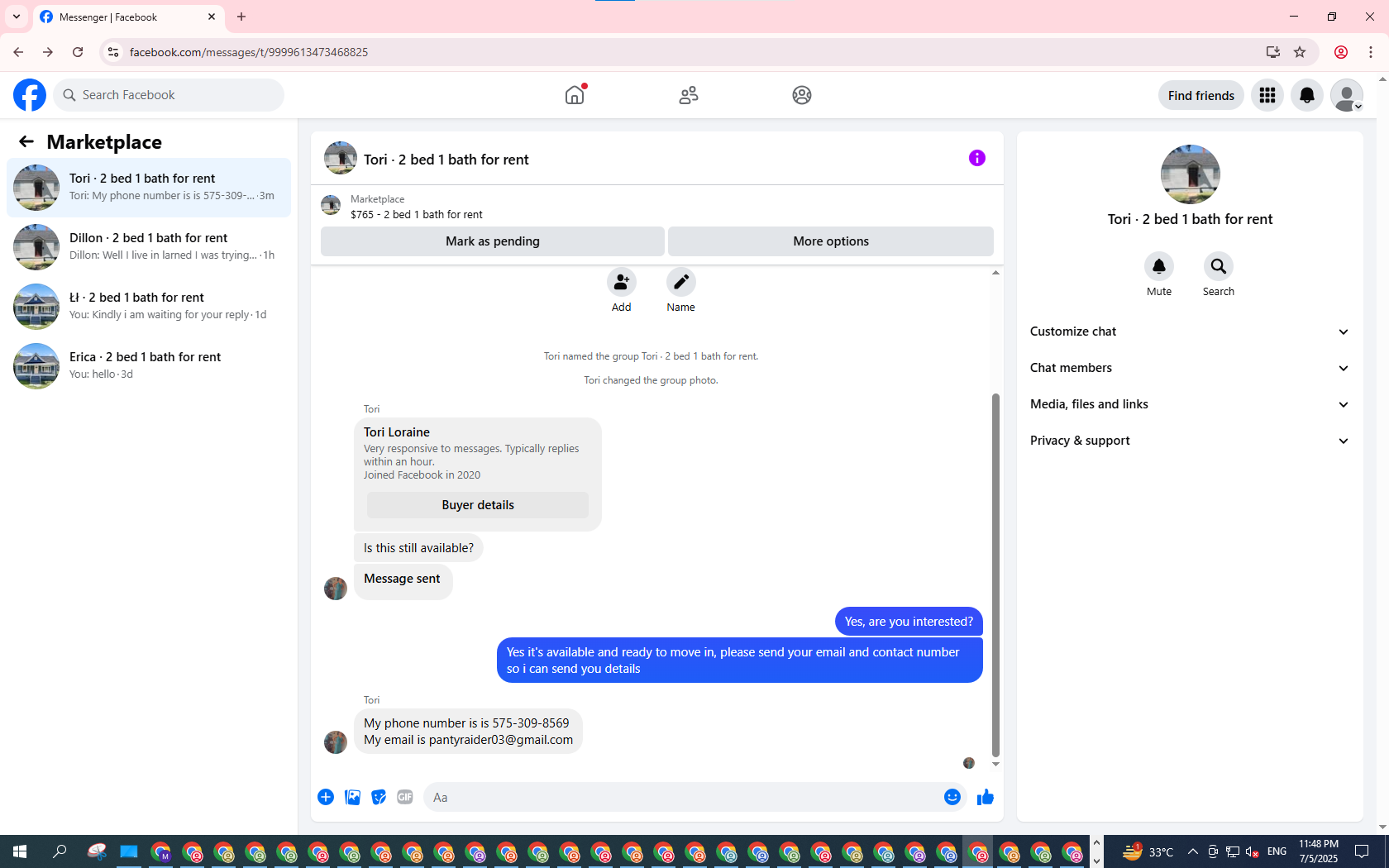Open Chrome three-dot menu

point(1371,52)
